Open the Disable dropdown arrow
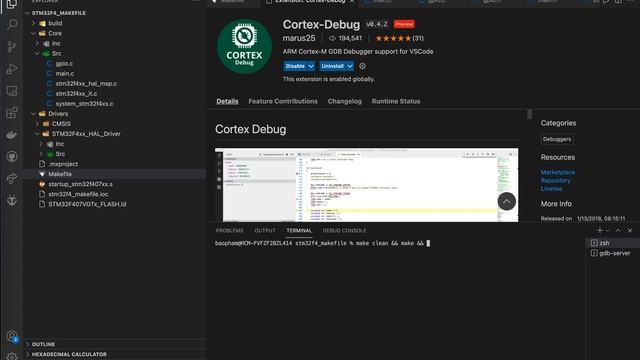640x360 pixels. coord(311,66)
